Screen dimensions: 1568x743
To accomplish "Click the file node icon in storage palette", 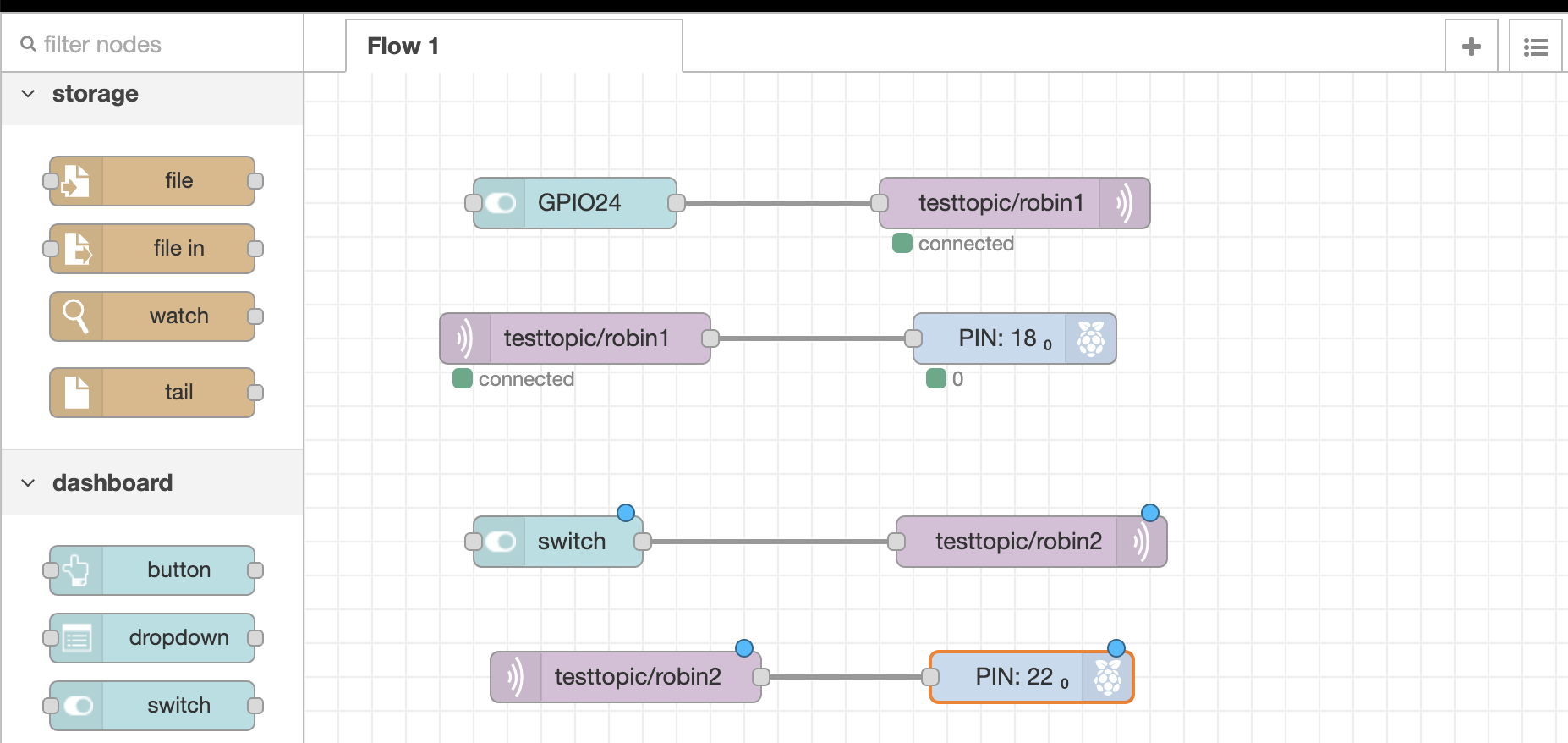I will click(x=76, y=181).
